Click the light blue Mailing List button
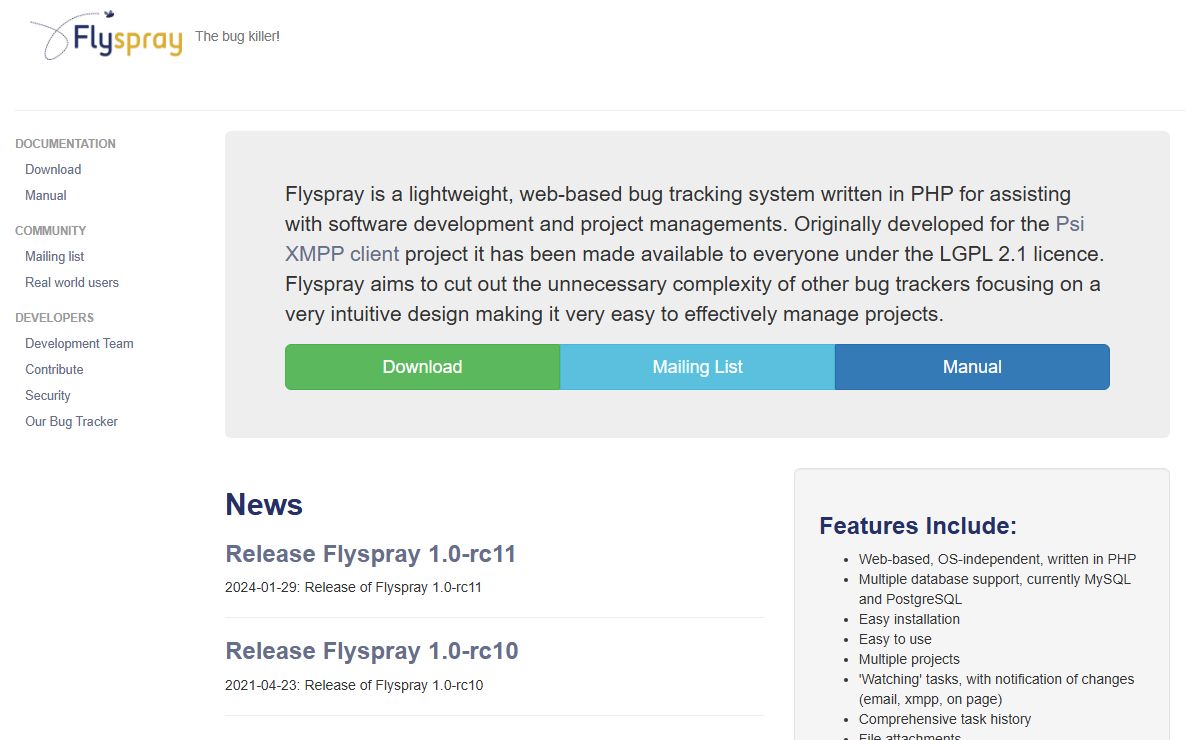 point(697,367)
